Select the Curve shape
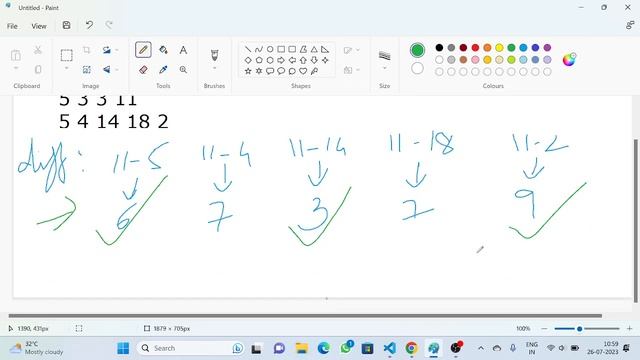 coord(259,49)
